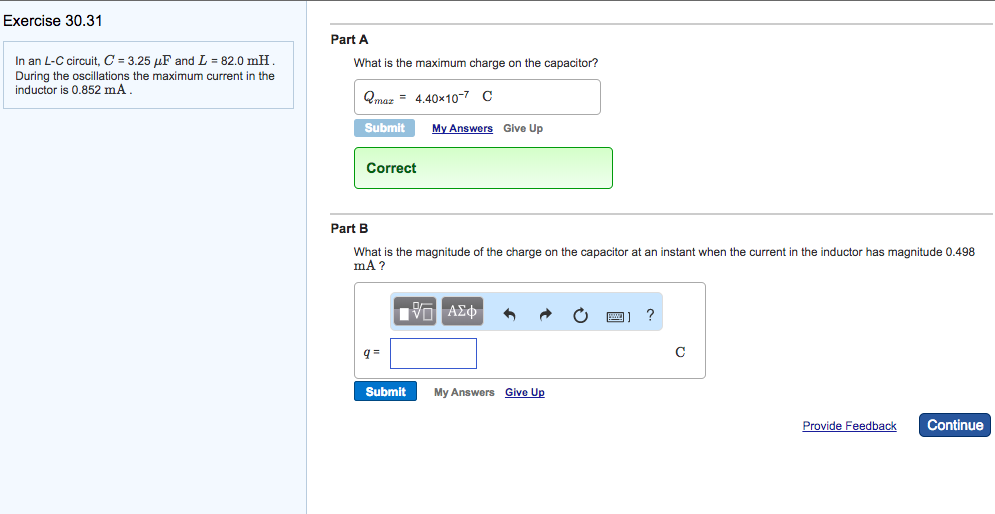The height and width of the screenshot is (514, 995).
Task: Click the L-C circuit problem statement box
Action: point(148,75)
